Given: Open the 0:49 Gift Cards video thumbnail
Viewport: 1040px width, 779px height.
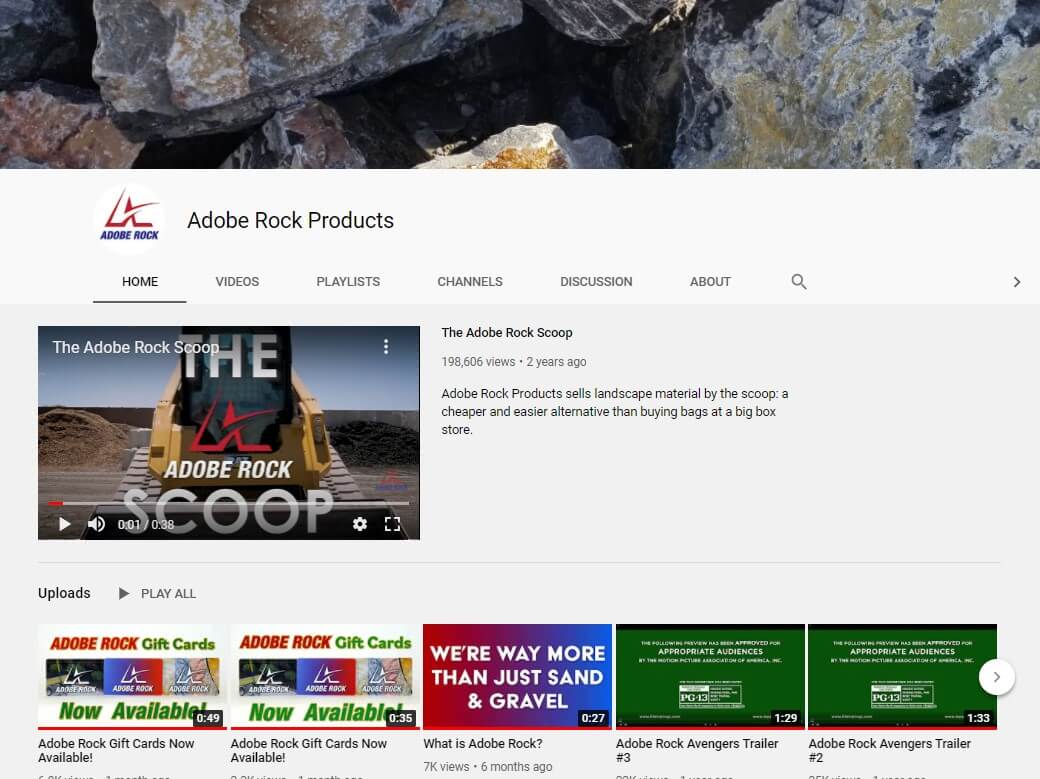Looking at the screenshot, I should tap(132, 676).
